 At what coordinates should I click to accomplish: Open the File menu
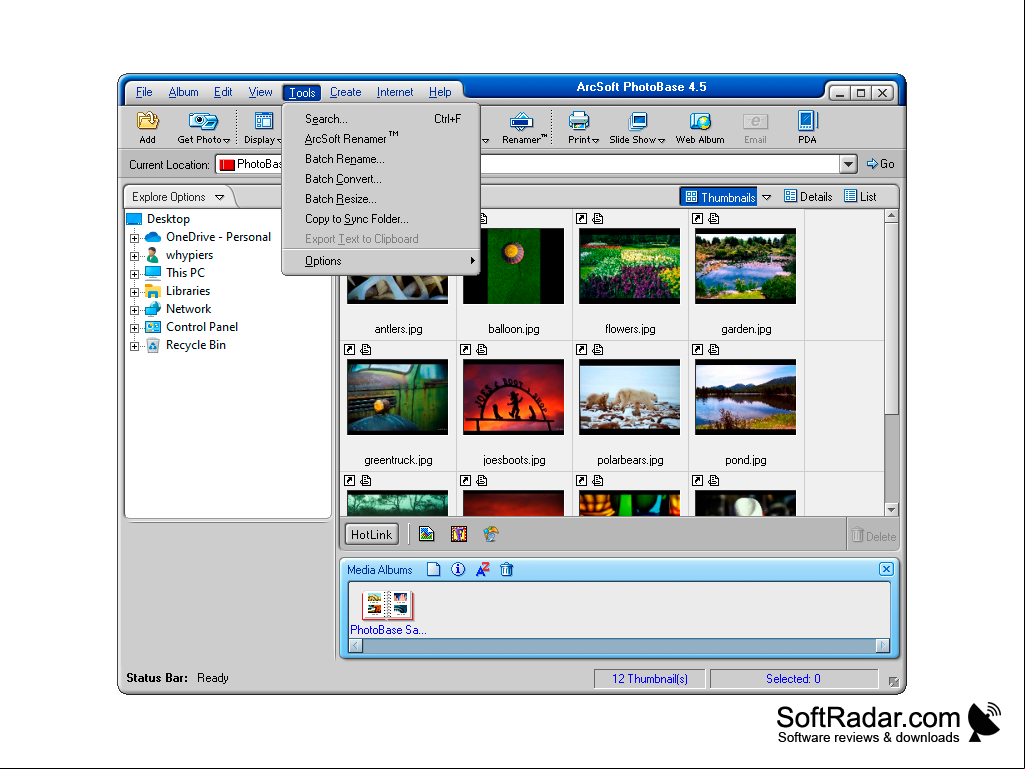[144, 92]
